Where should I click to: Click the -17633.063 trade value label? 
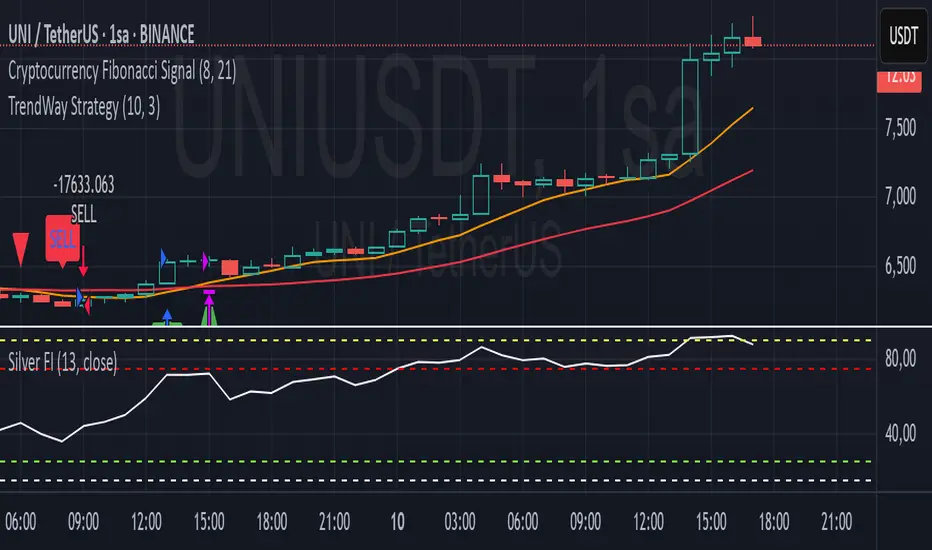click(84, 185)
